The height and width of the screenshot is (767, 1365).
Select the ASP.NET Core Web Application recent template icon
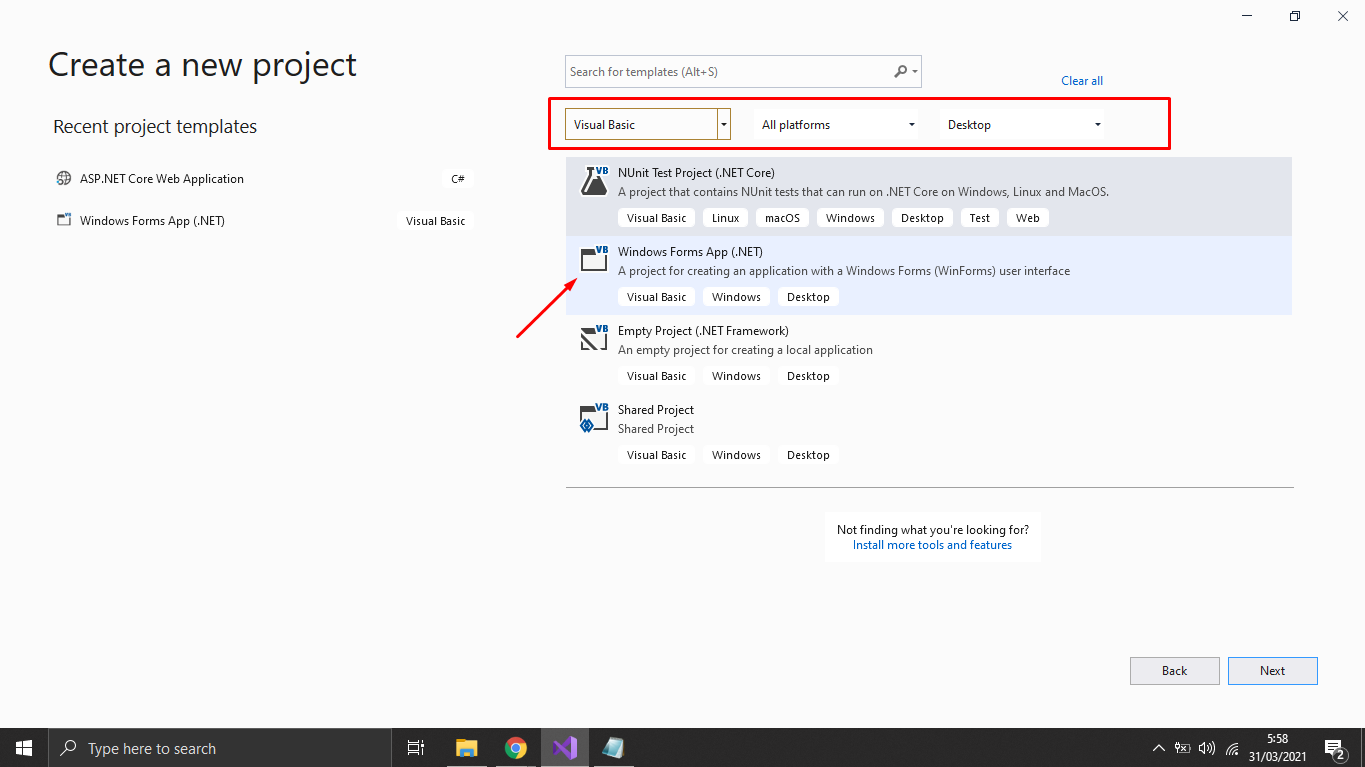[64, 178]
